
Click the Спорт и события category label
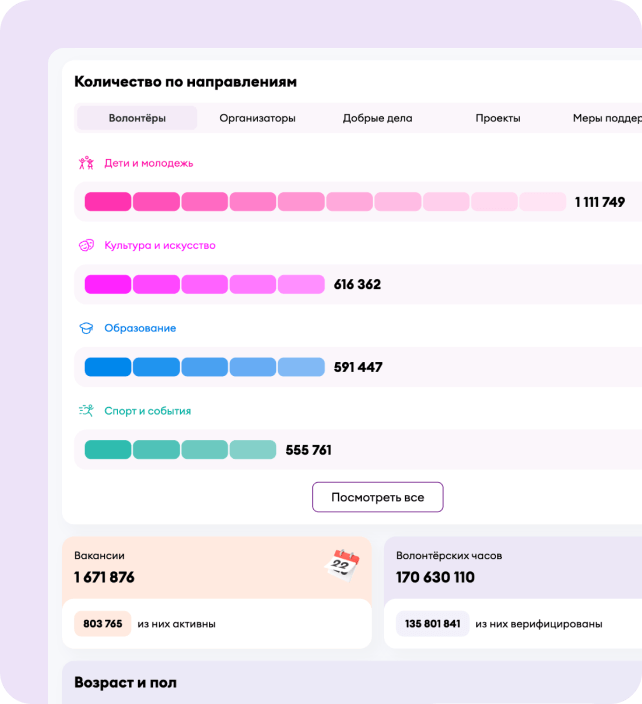tap(147, 410)
